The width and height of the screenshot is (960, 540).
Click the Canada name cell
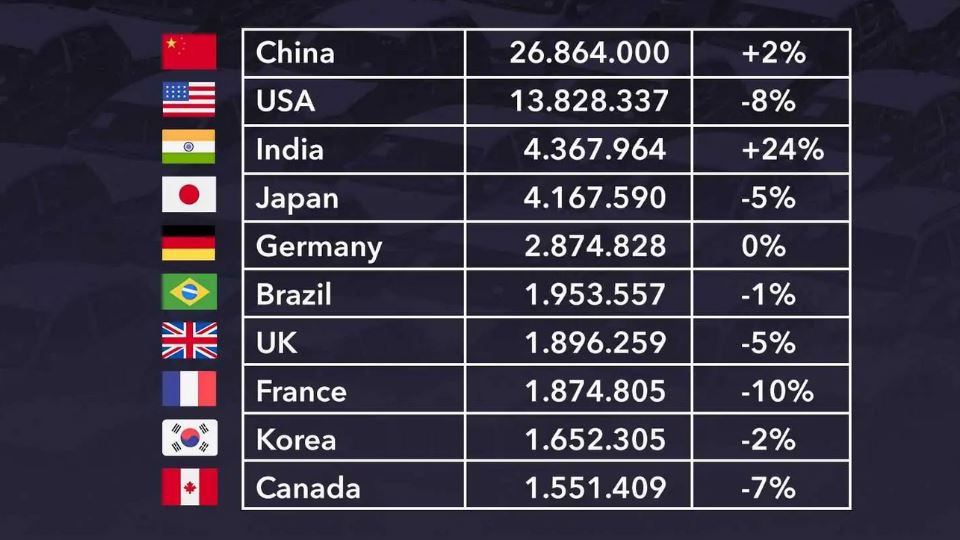click(353, 488)
